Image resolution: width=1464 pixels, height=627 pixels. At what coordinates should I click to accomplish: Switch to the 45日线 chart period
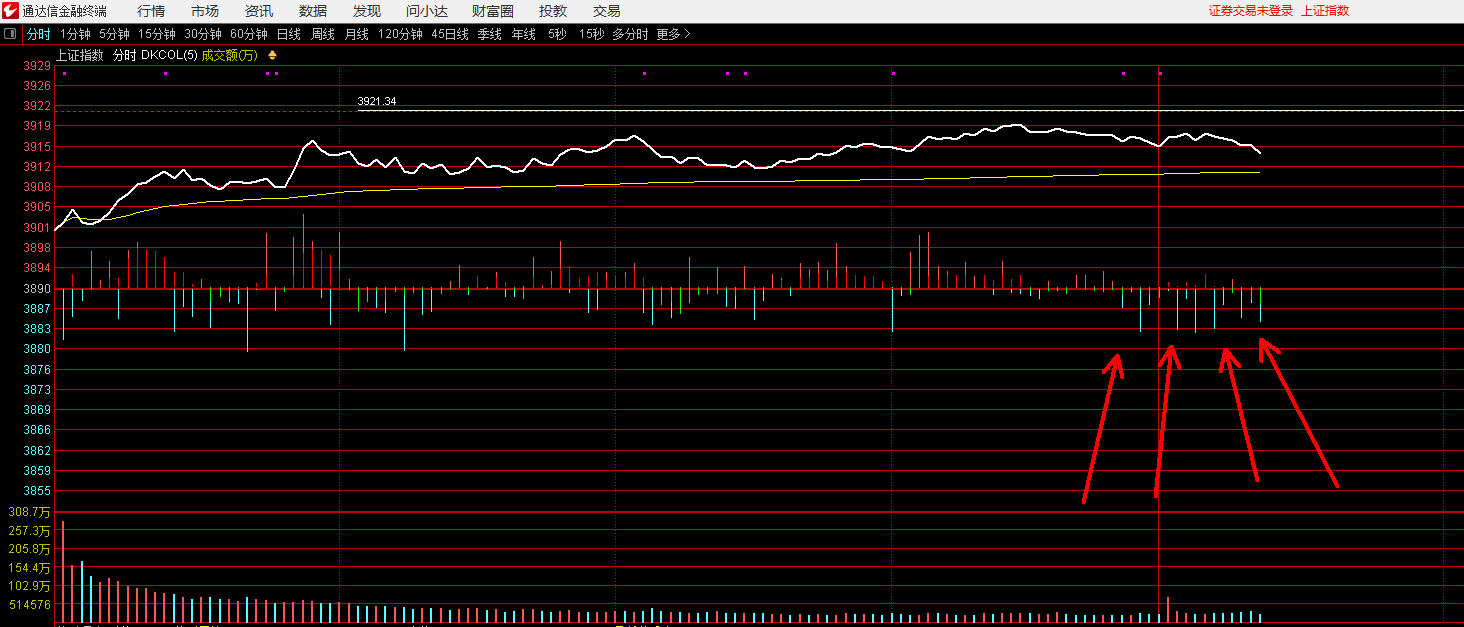click(450, 34)
